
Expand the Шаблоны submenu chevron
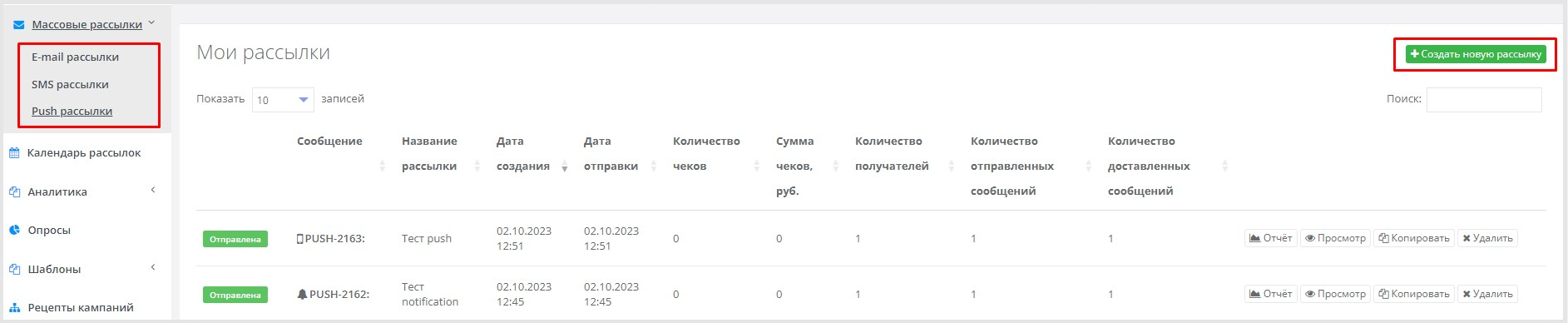(x=153, y=267)
